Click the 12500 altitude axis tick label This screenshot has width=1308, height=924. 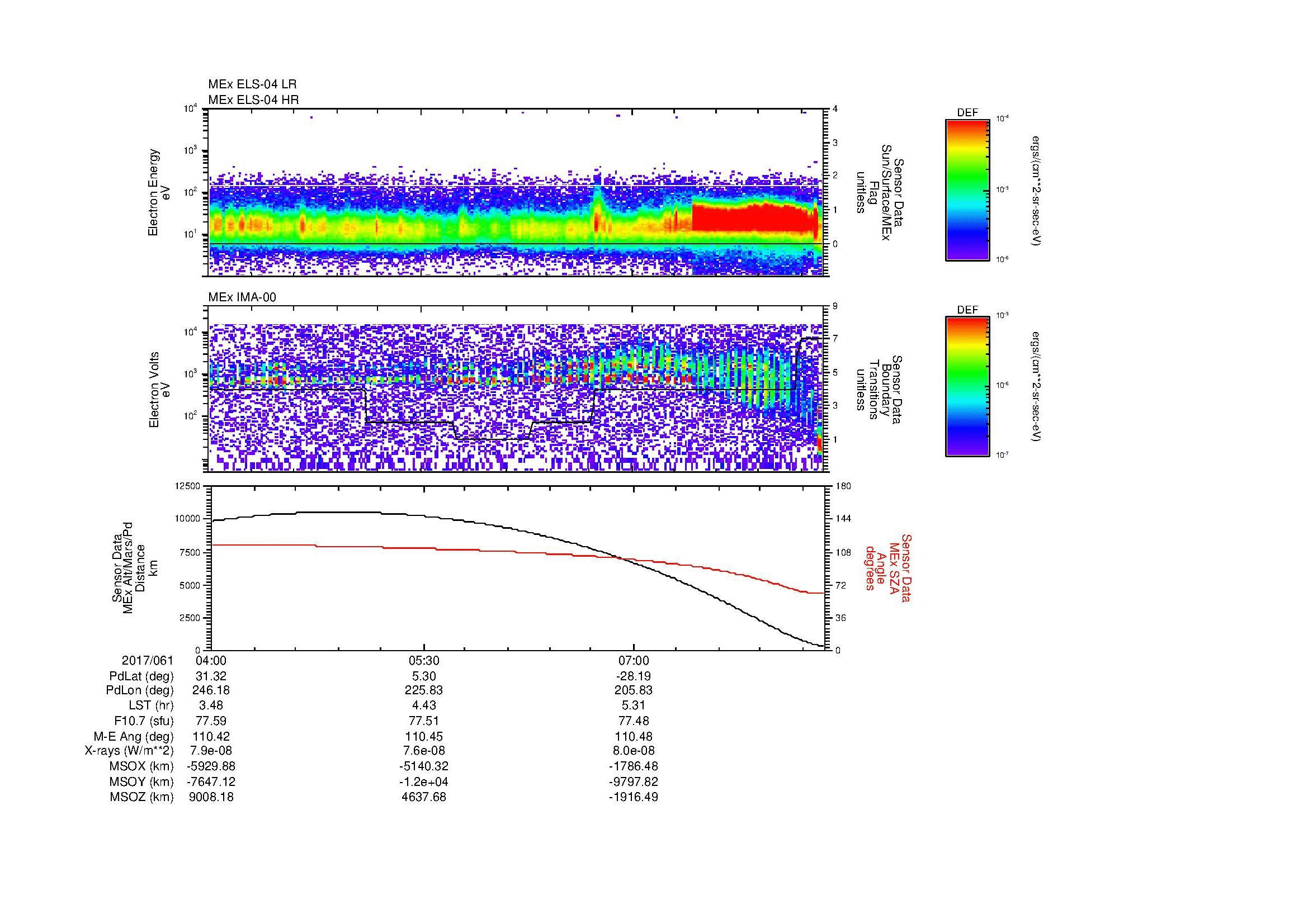coord(188,486)
